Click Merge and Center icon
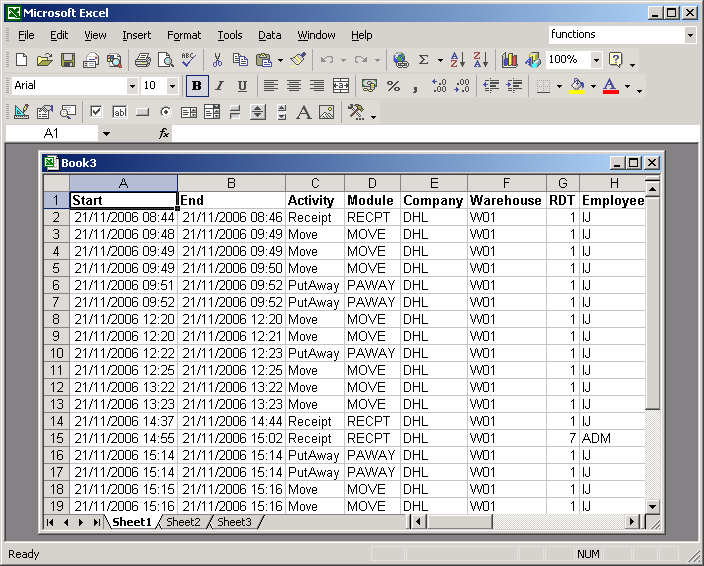This screenshot has width=704, height=566. pyautogui.click(x=341, y=86)
